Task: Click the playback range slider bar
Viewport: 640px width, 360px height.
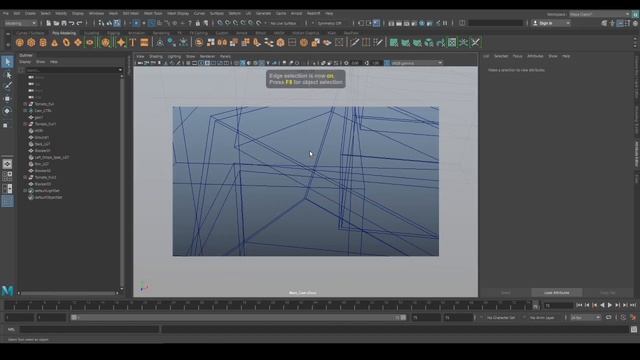Action: (x=238, y=317)
